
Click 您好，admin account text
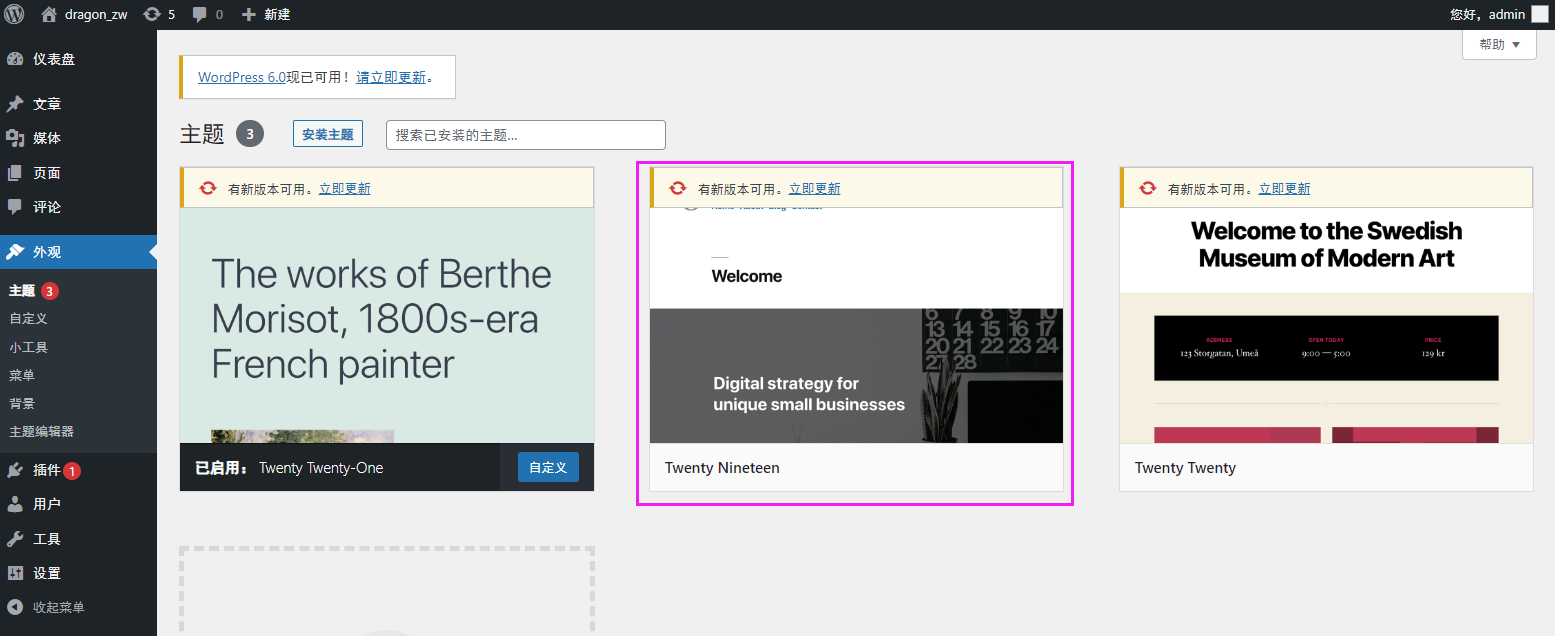[x=1487, y=14]
